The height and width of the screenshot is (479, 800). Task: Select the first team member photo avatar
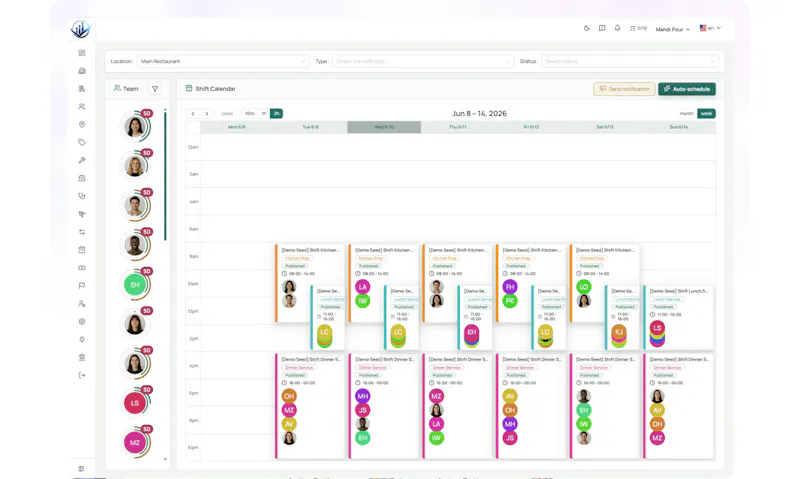[135, 127]
